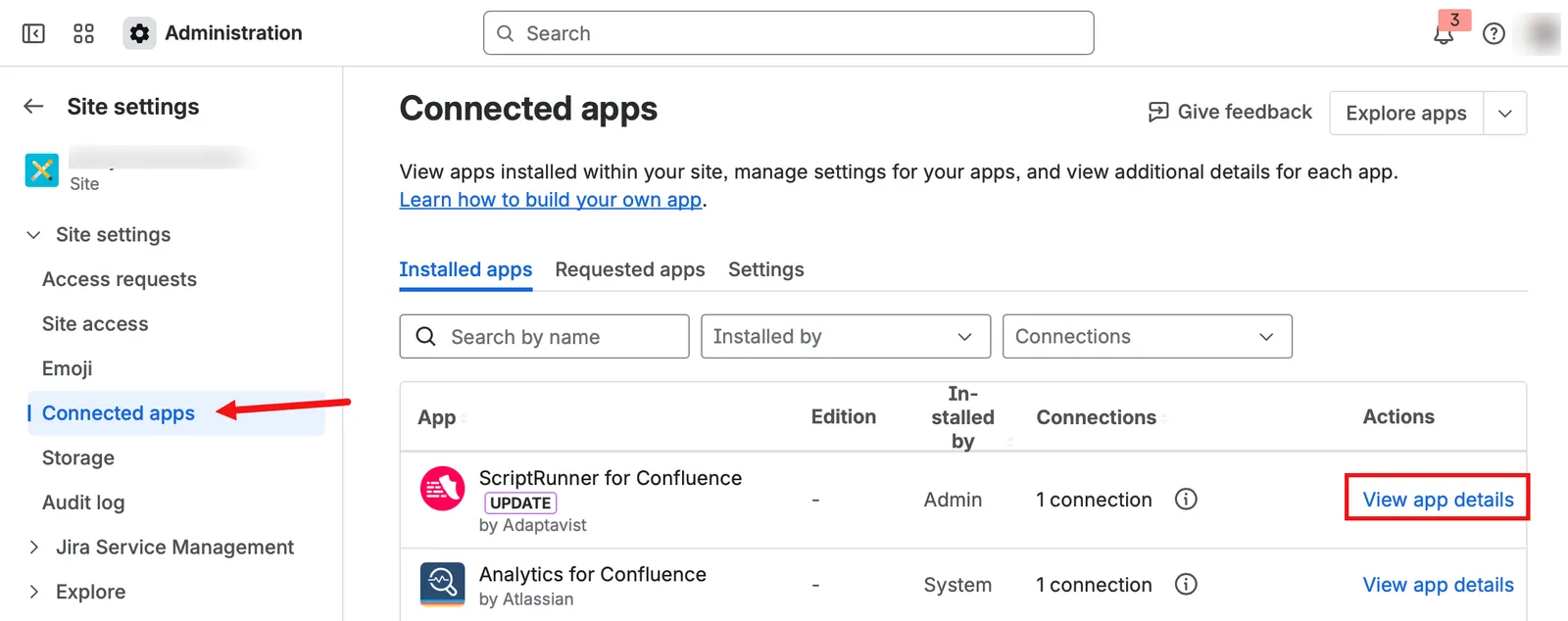1568x621 pixels.
Task: Click '1 connection' in Analytics row
Action: 1094,585
